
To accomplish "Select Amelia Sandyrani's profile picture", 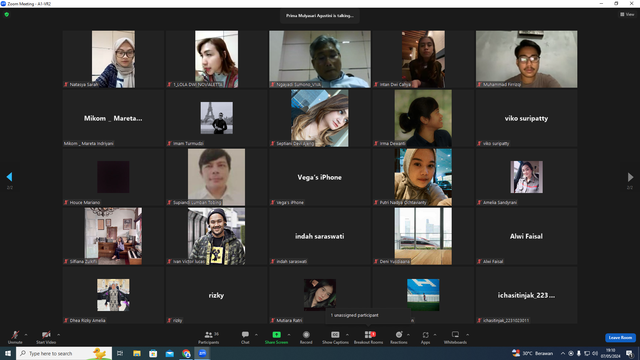I will (x=527, y=177).
